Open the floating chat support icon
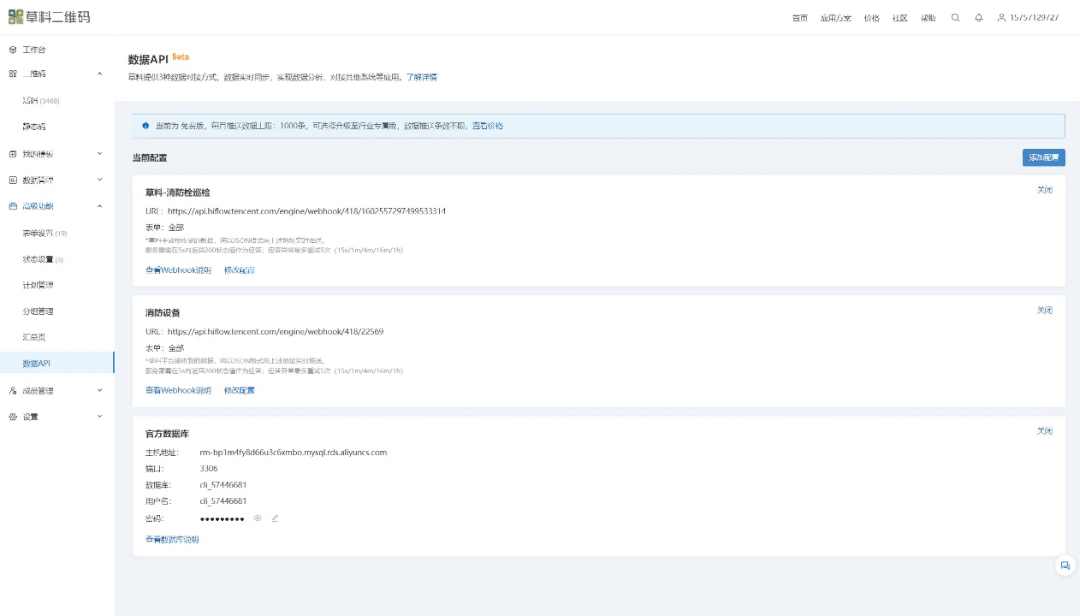This screenshot has width=1080, height=616. 1065,566
